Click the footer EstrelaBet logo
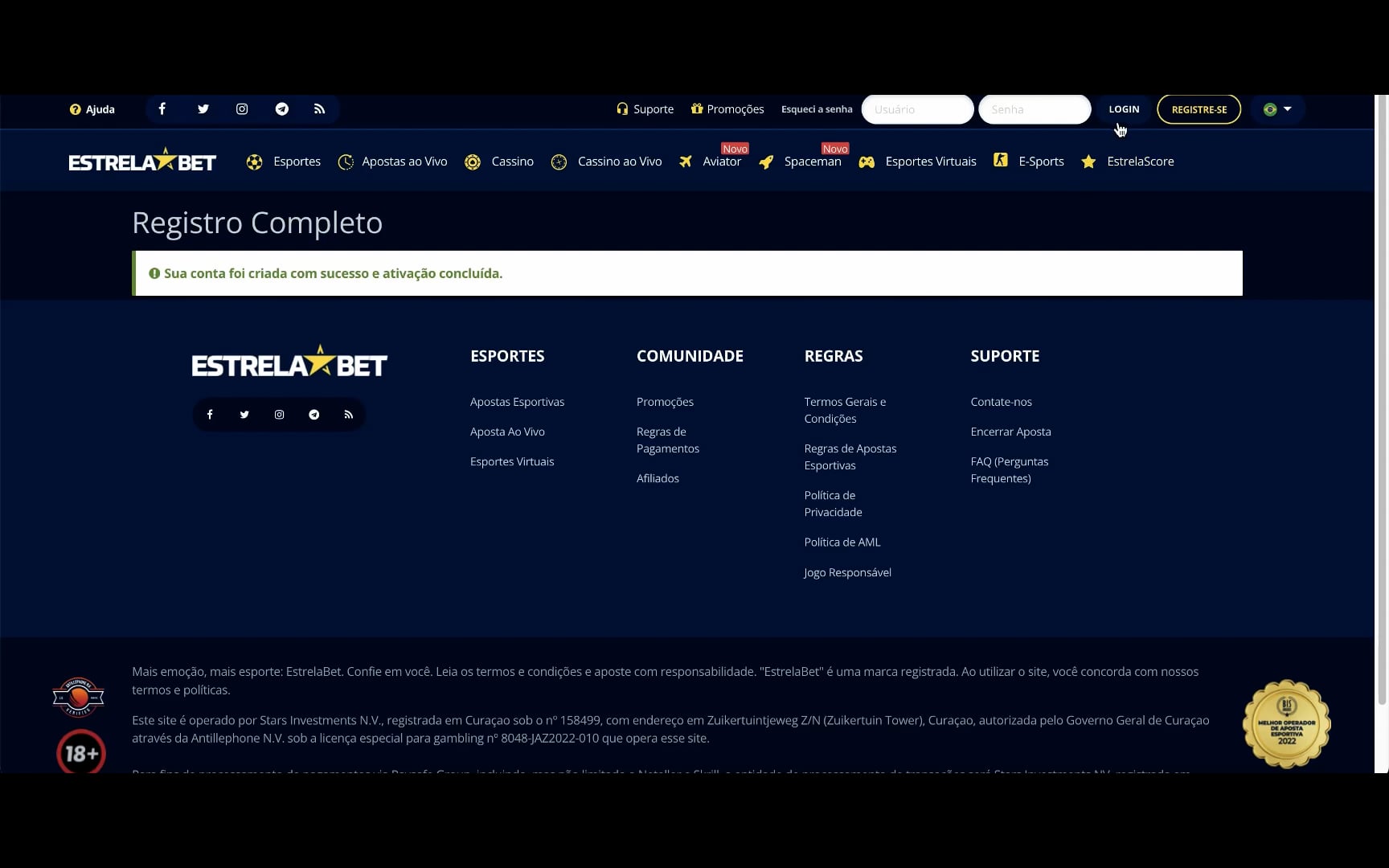This screenshot has width=1389, height=868. coord(289,362)
